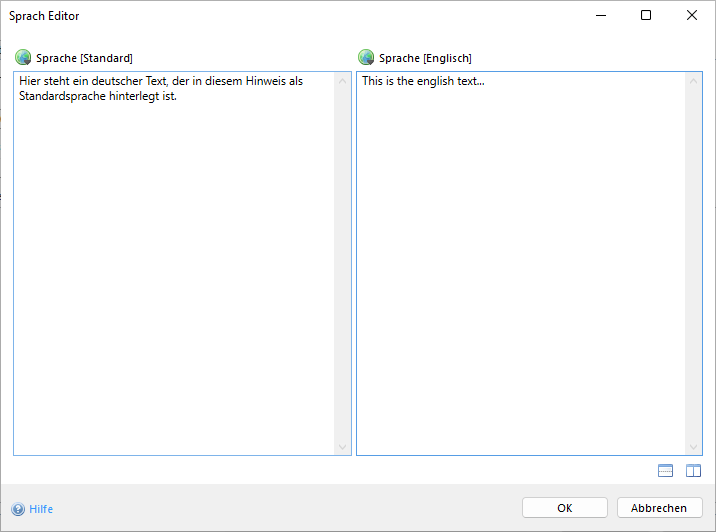Image resolution: width=716 pixels, height=532 pixels.
Task: Click scroll-up arrow of German text pane
Action: tap(343, 81)
